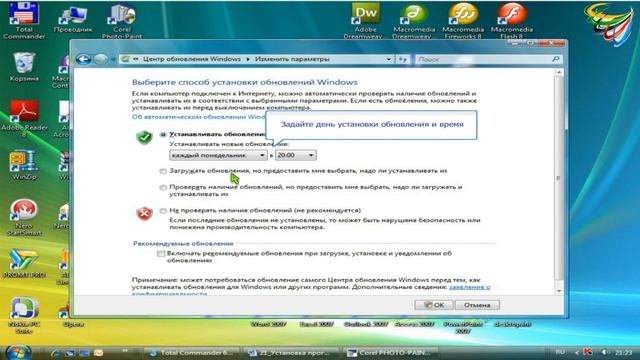640x360 pixels.
Task: Switch to Corel PHOTO-PAINT taskbar button
Action: 391,353
